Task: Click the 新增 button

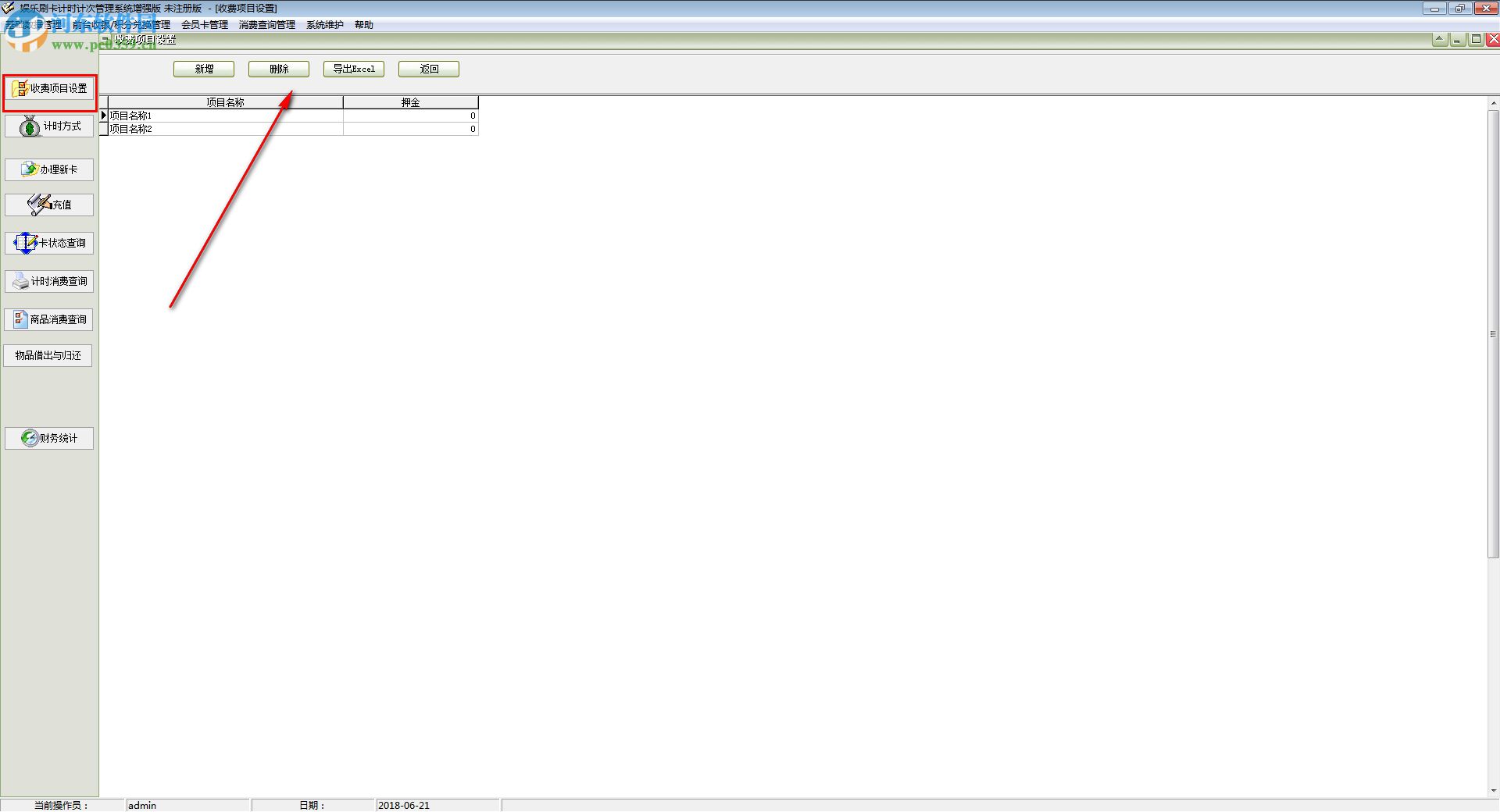Action: pos(204,69)
